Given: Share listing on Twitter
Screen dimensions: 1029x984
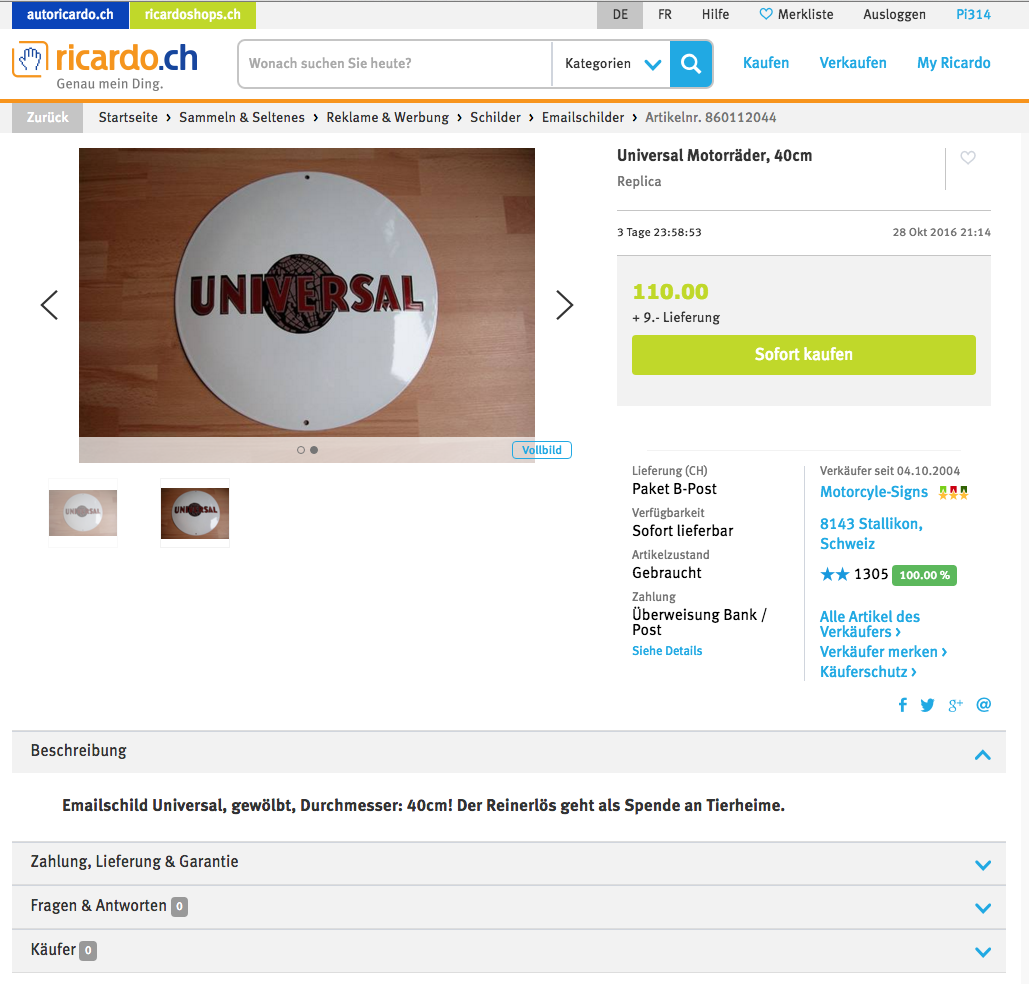Looking at the screenshot, I should 927,705.
